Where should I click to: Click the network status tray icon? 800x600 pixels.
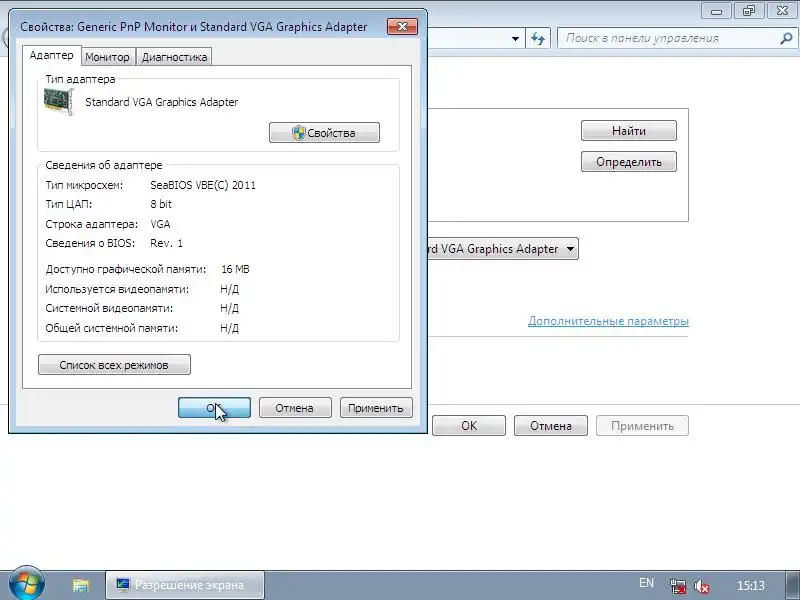click(678, 585)
